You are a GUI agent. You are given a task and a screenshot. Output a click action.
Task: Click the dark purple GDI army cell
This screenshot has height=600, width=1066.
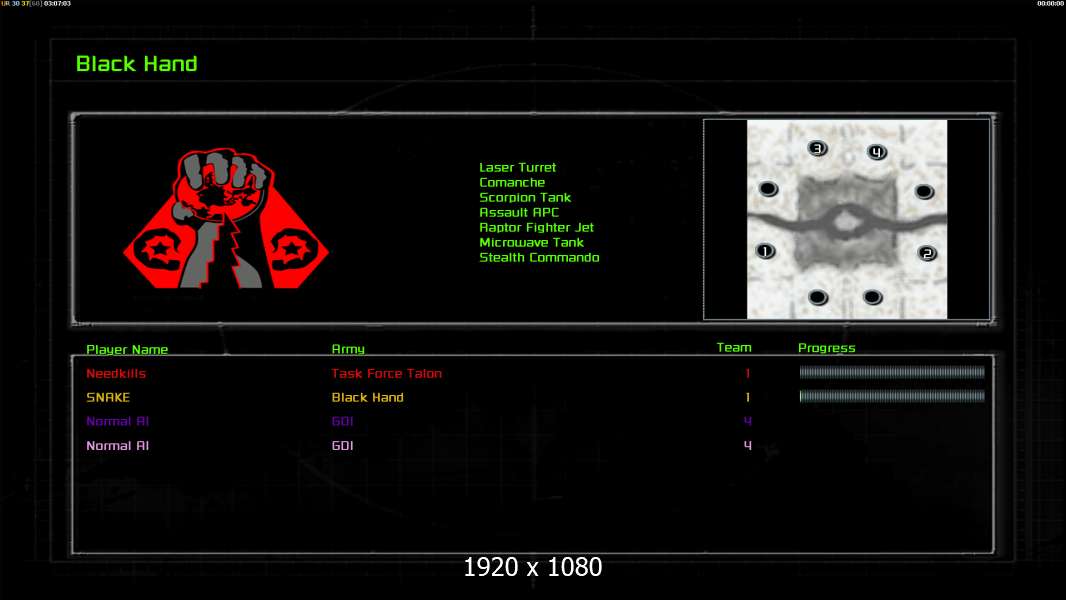tap(342, 421)
